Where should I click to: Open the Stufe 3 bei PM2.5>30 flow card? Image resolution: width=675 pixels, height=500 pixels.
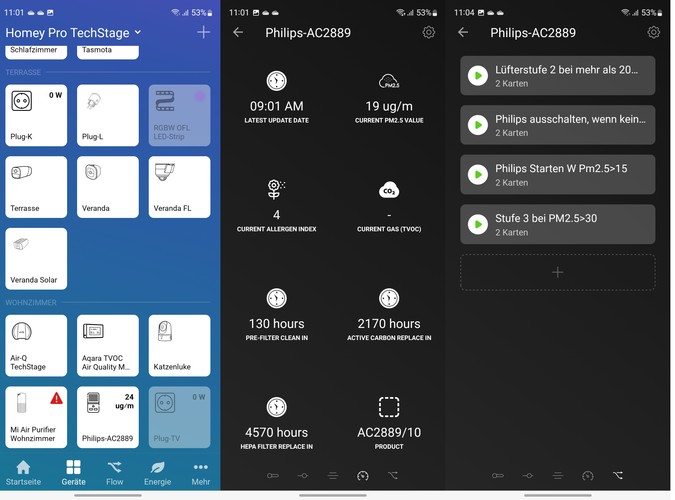click(x=557, y=224)
